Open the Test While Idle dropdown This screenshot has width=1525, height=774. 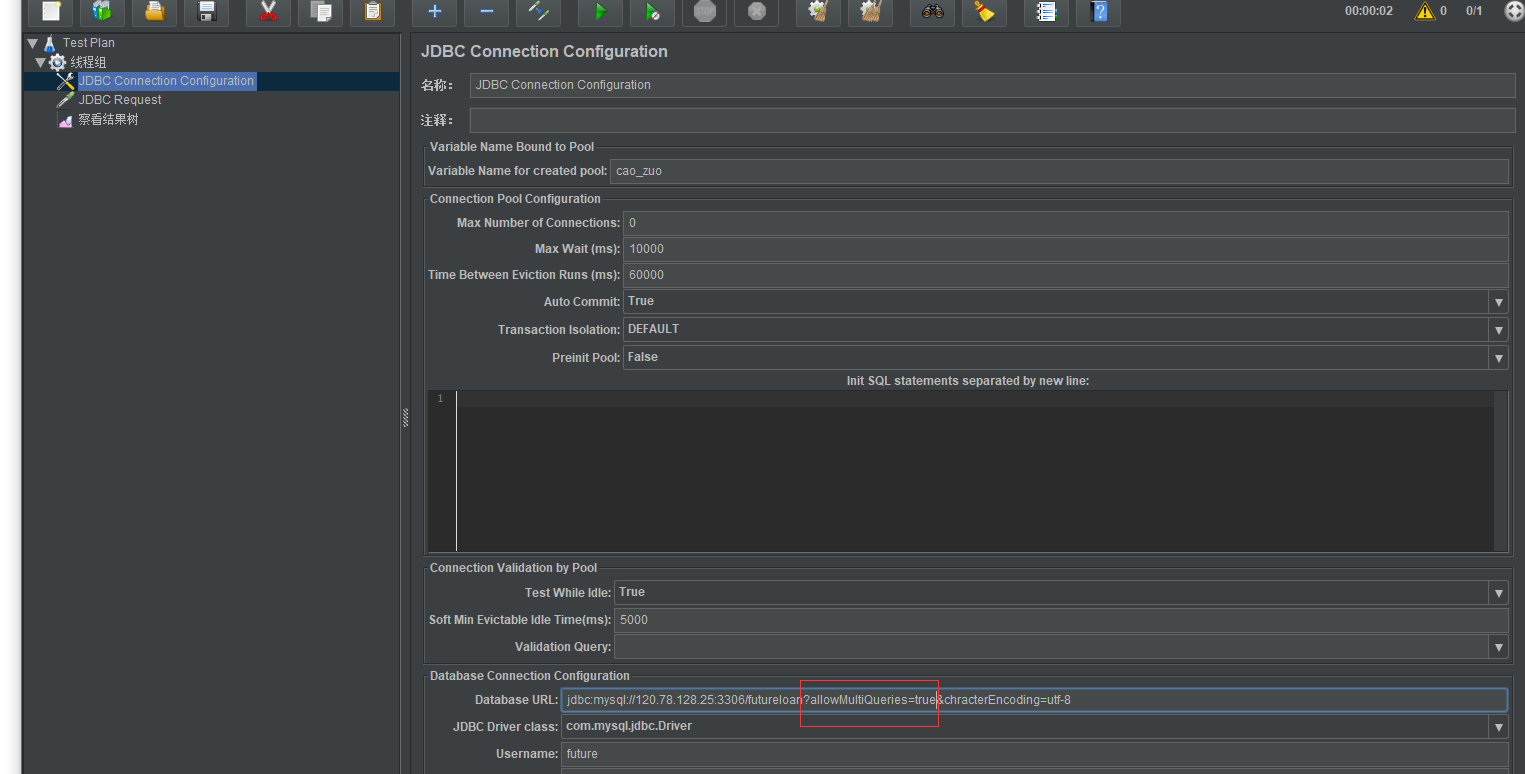pos(1498,593)
